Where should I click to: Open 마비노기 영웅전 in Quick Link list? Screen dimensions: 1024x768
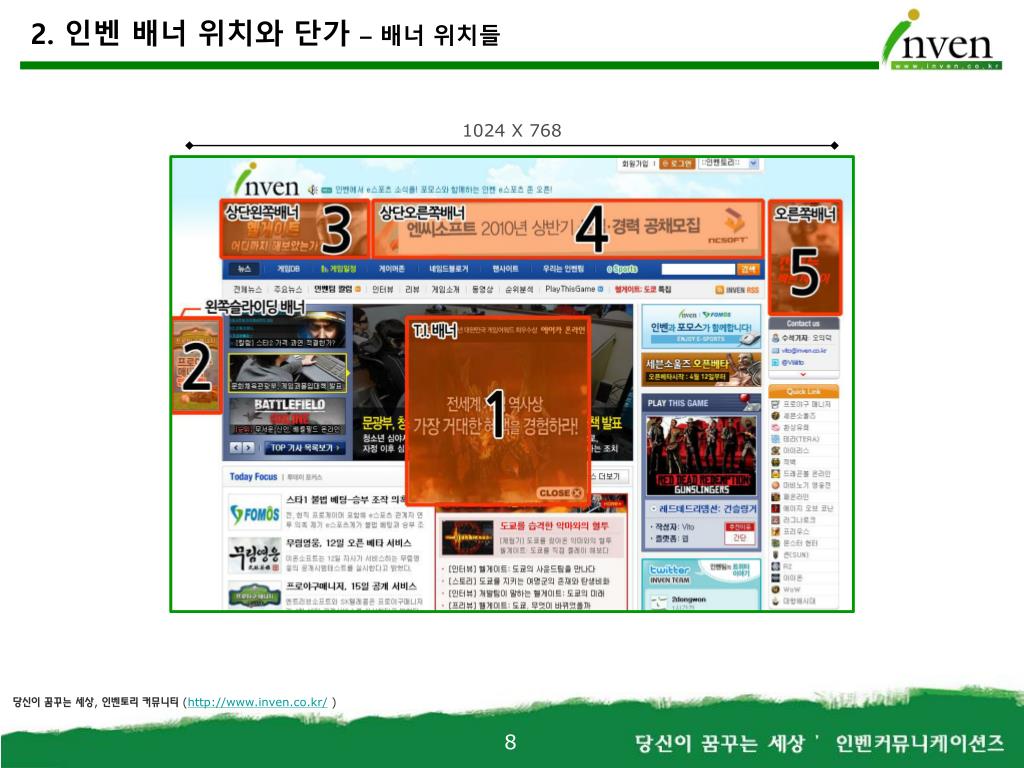[x=807, y=485]
